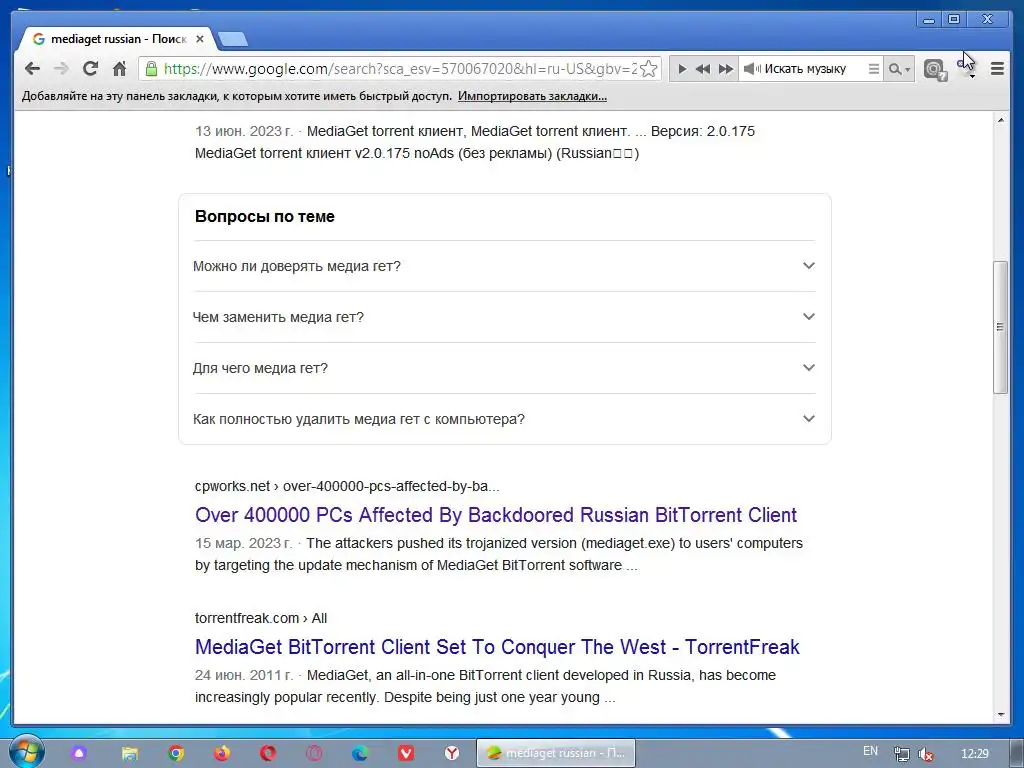Open the network status tray icon
This screenshot has width=1024, height=768.
point(901,754)
